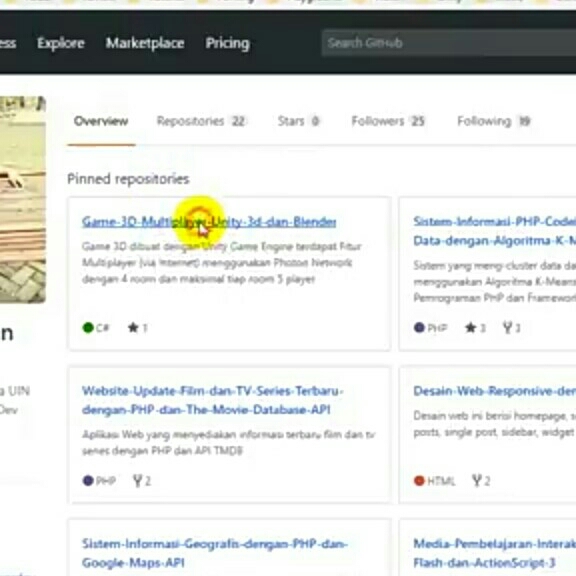Click the Sistem yang meng-cluster data description

pyautogui.click(x=494, y=281)
